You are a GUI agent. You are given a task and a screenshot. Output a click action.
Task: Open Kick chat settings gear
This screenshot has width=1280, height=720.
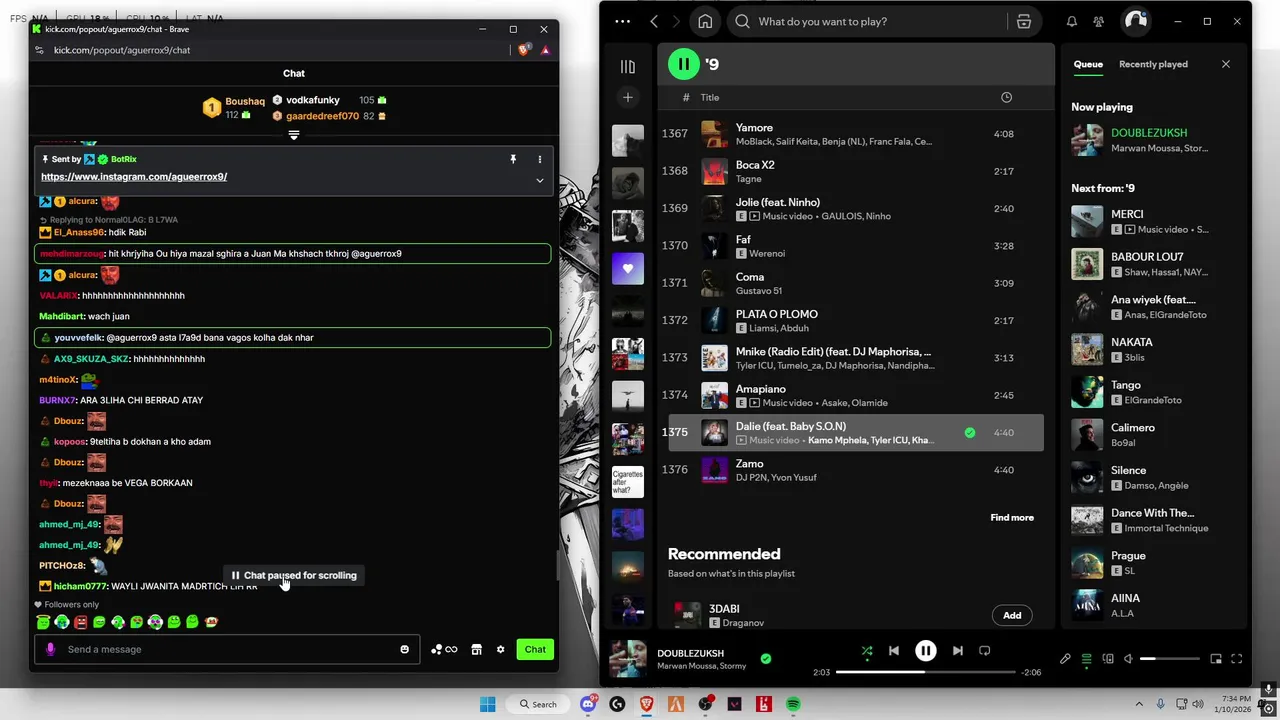click(500, 649)
